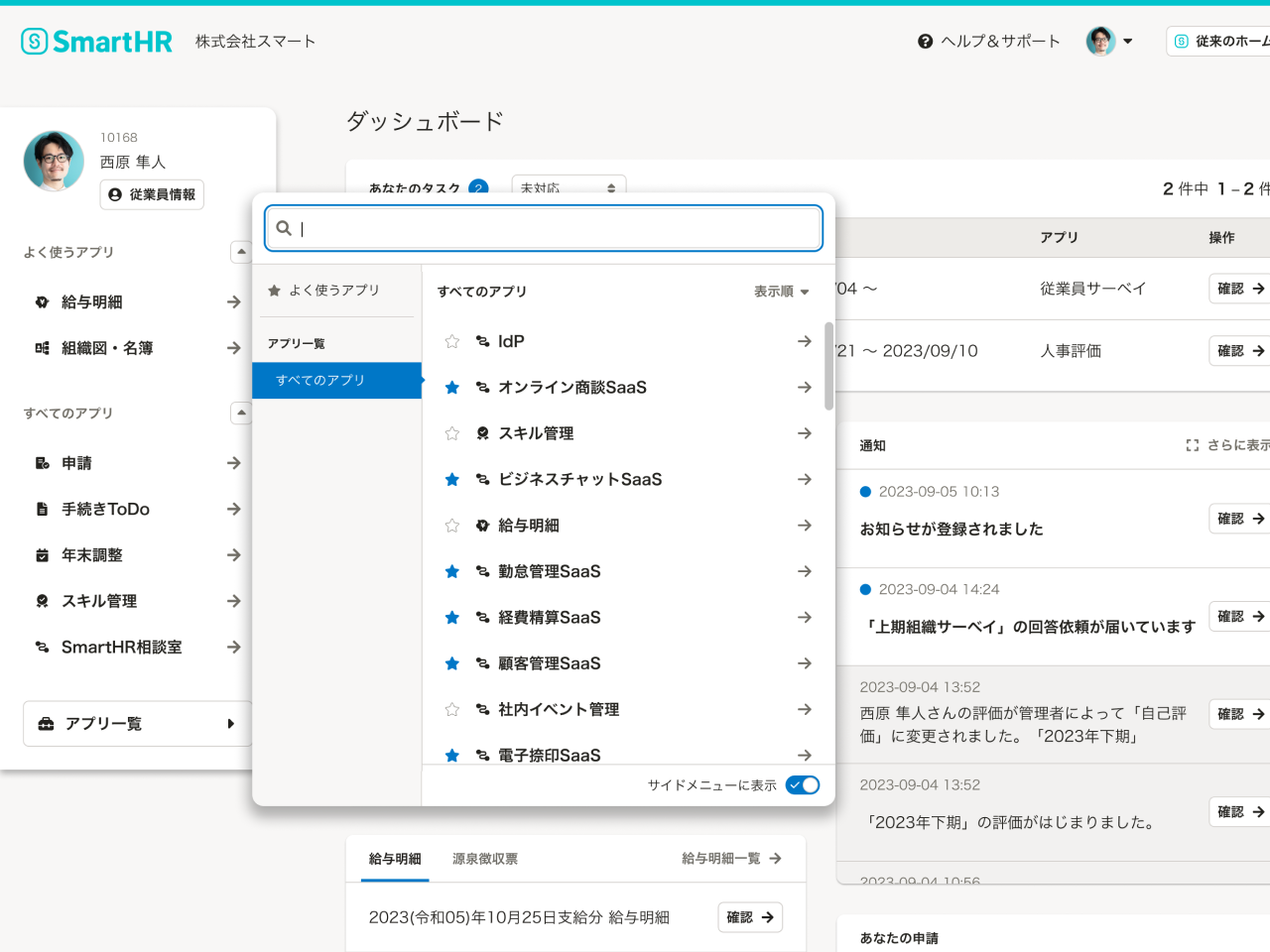1270x952 pixels.
Task: Click the スキル管理 sidebar icon
Action: click(x=42, y=601)
